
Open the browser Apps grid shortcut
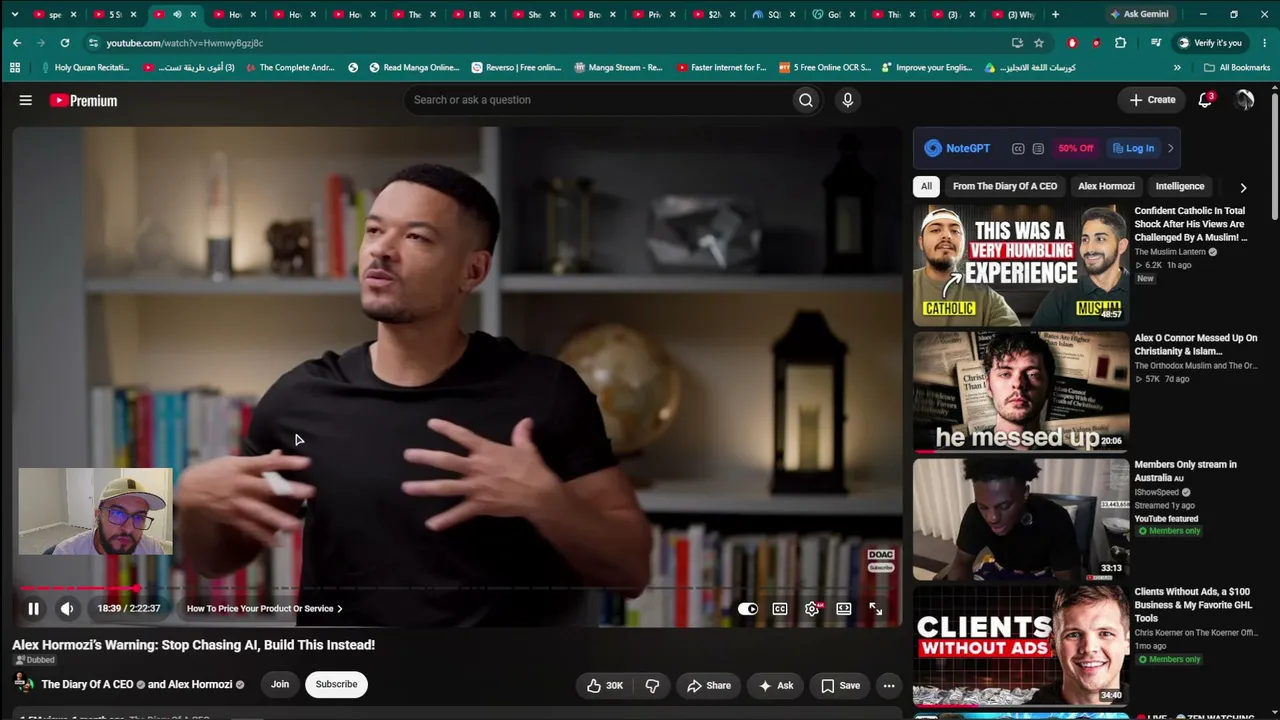15,68
